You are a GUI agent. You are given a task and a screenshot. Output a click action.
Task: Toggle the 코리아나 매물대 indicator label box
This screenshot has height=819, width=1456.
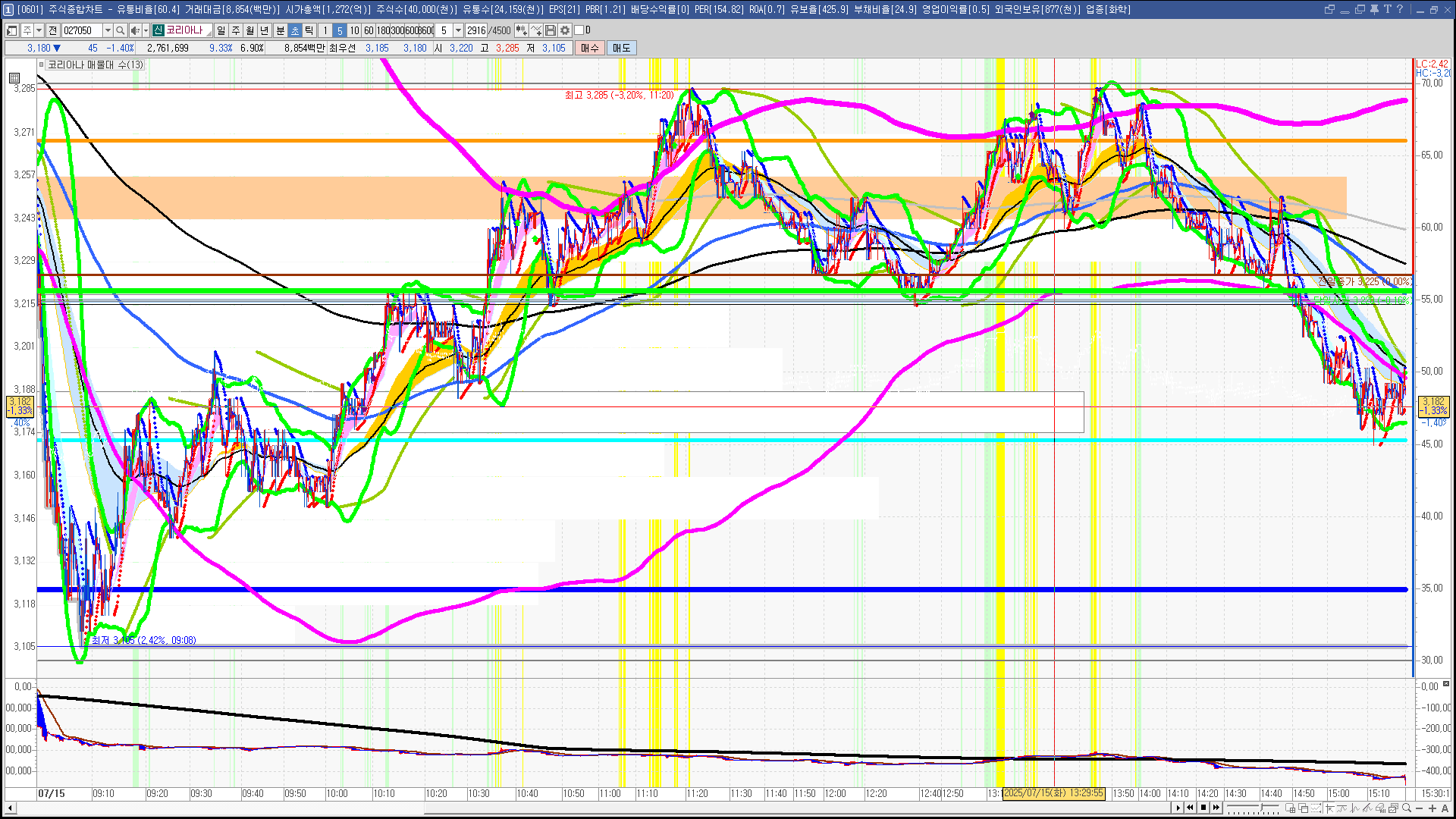(x=95, y=65)
